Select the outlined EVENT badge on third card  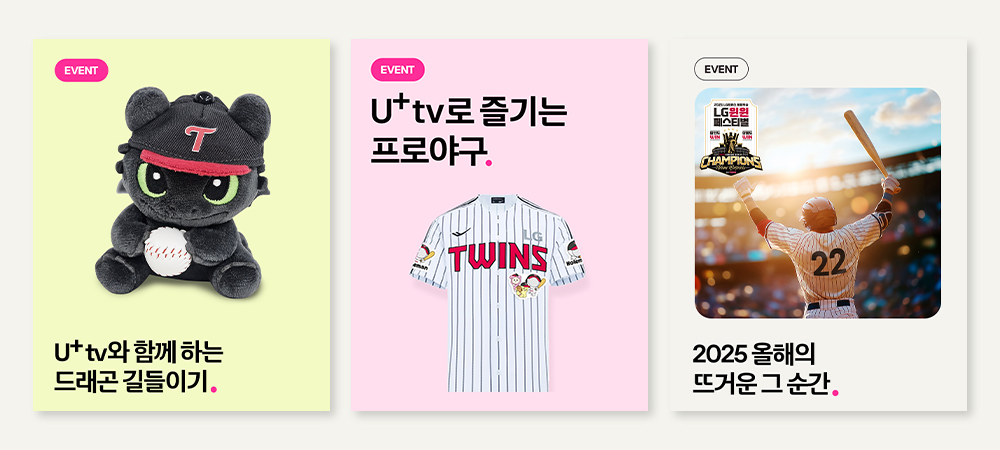coord(721,69)
